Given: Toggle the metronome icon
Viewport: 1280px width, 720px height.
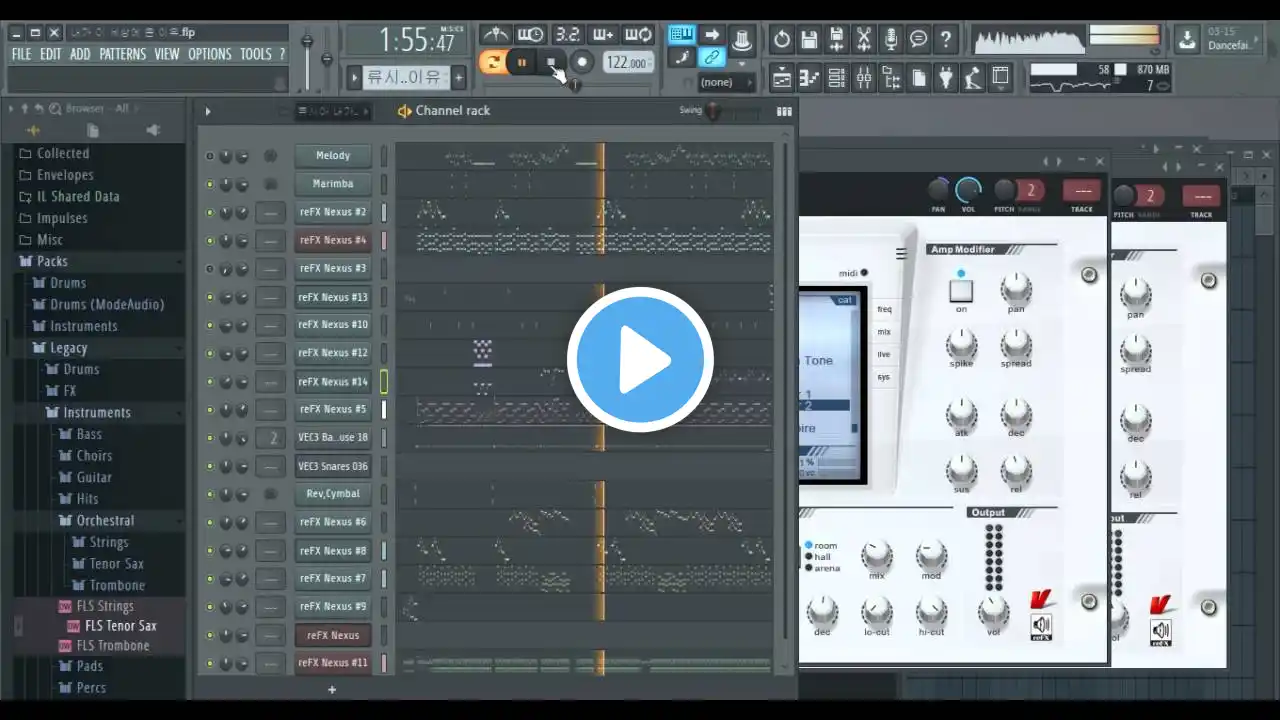Looking at the screenshot, I should click(x=495, y=35).
